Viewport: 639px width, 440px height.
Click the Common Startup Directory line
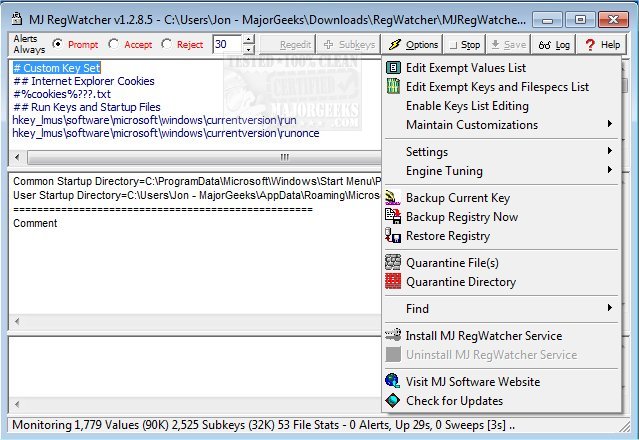tap(197, 181)
